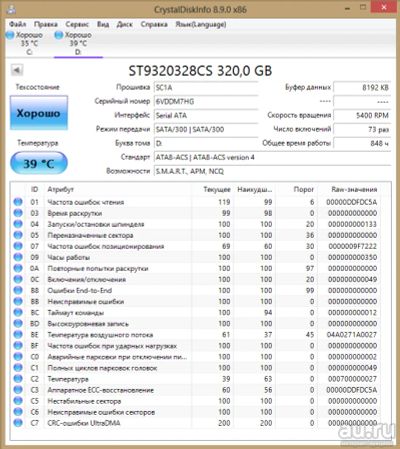Open the Диск menu

click(125, 24)
